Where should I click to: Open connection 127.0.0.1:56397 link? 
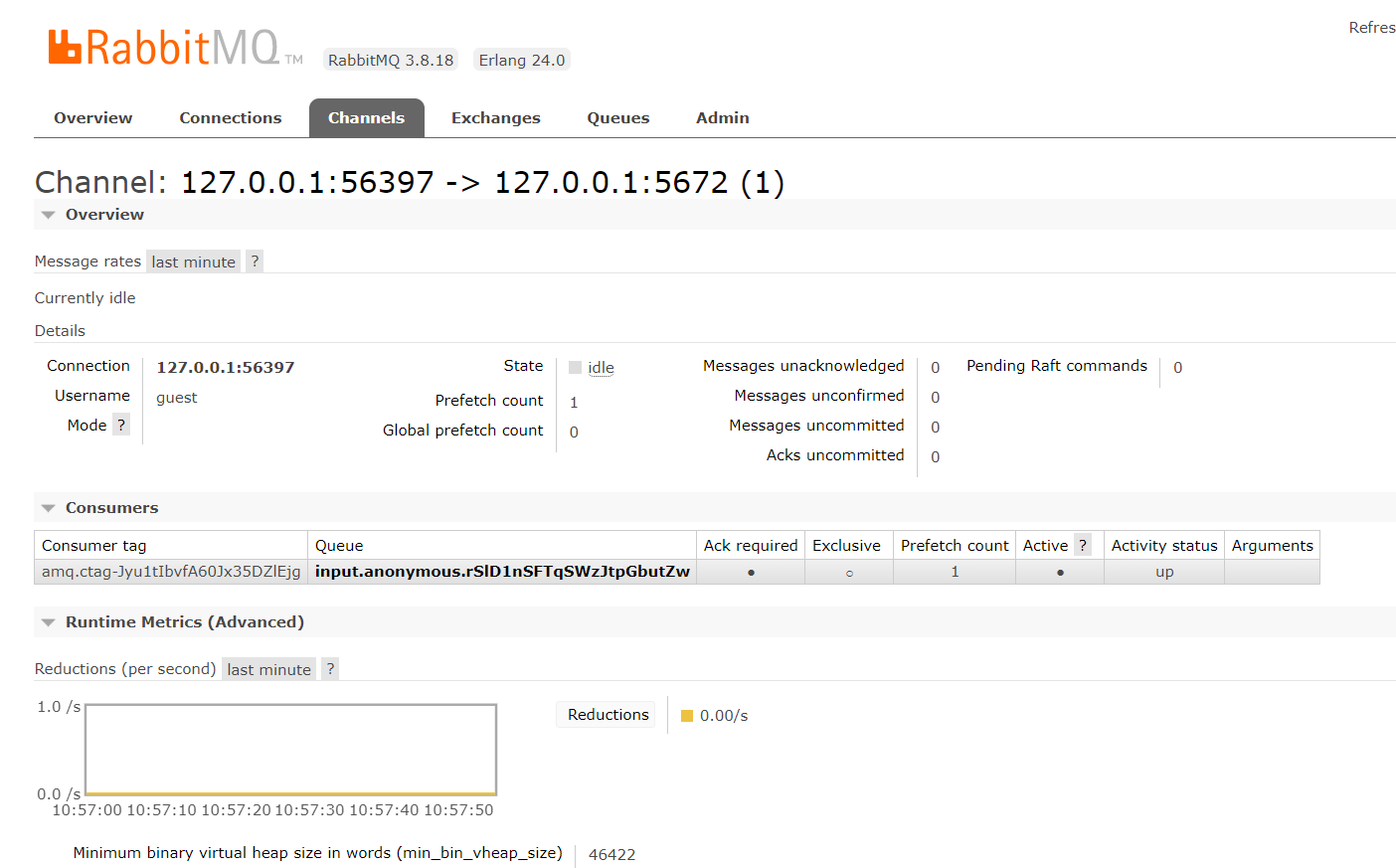pos(226,368)
